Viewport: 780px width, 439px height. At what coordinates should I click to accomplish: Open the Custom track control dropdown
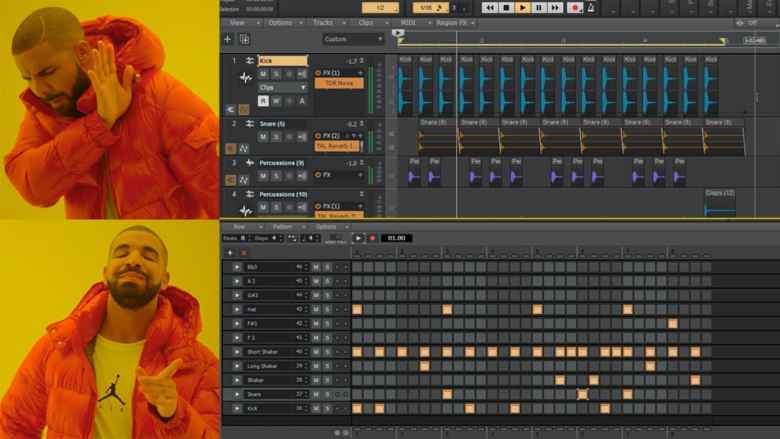pos(352,39)
